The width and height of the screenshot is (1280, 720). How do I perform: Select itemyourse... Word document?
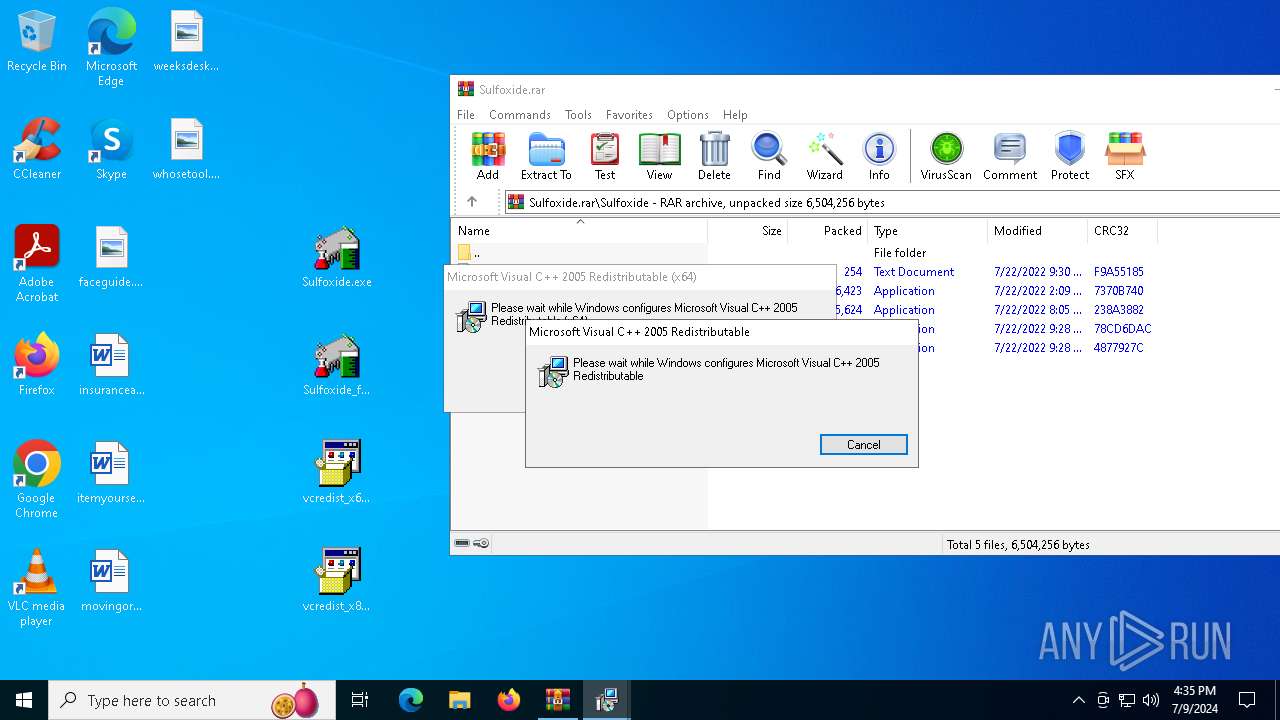pyautogui.click(x=111, y=473)
